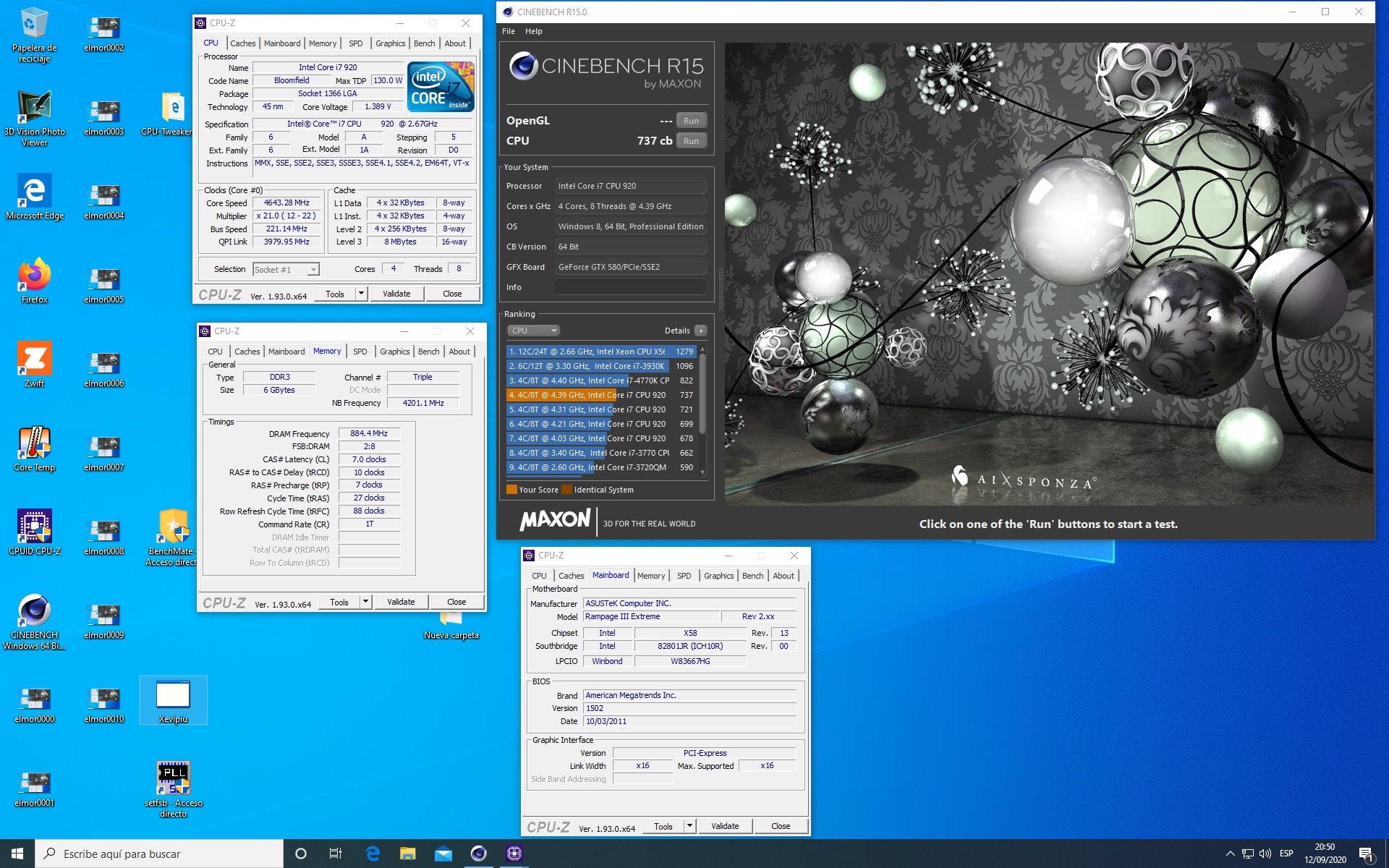Select the Firefox desktop icon
The height and width of the screenshot is (868, 1389).
click(34, 281)
